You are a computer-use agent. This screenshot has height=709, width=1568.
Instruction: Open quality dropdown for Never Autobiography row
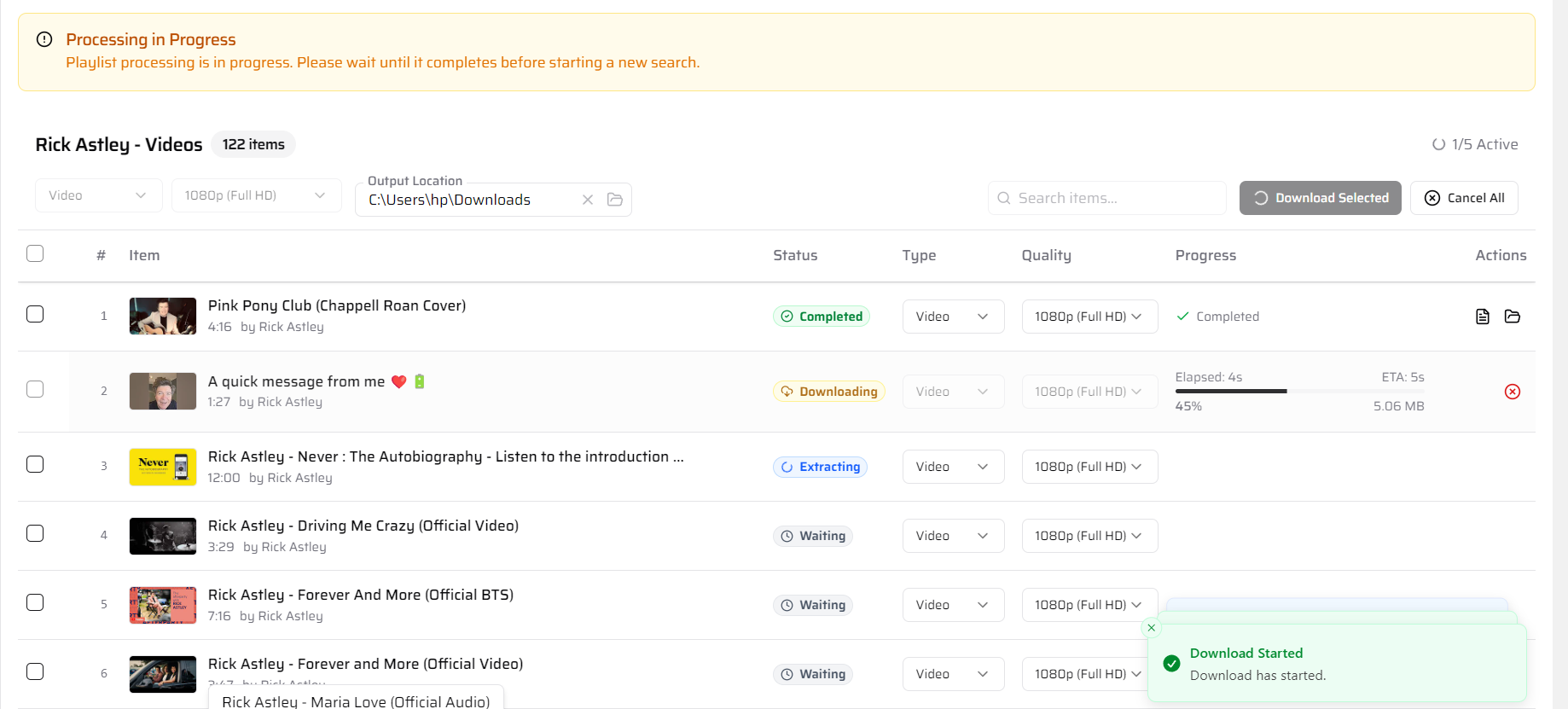point(1089,467)
